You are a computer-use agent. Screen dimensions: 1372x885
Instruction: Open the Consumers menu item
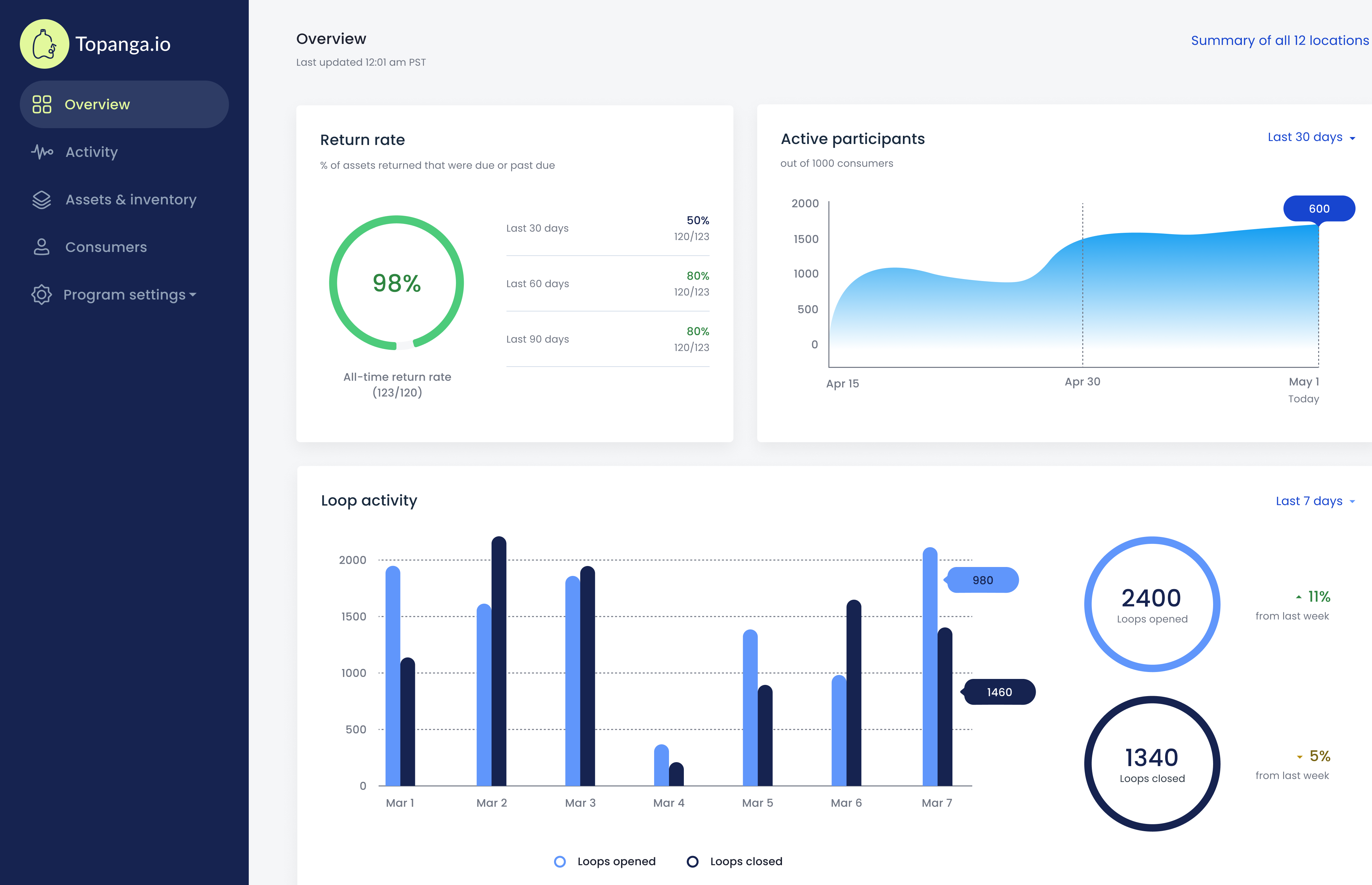pyautogui.click(x=106, y=247)
